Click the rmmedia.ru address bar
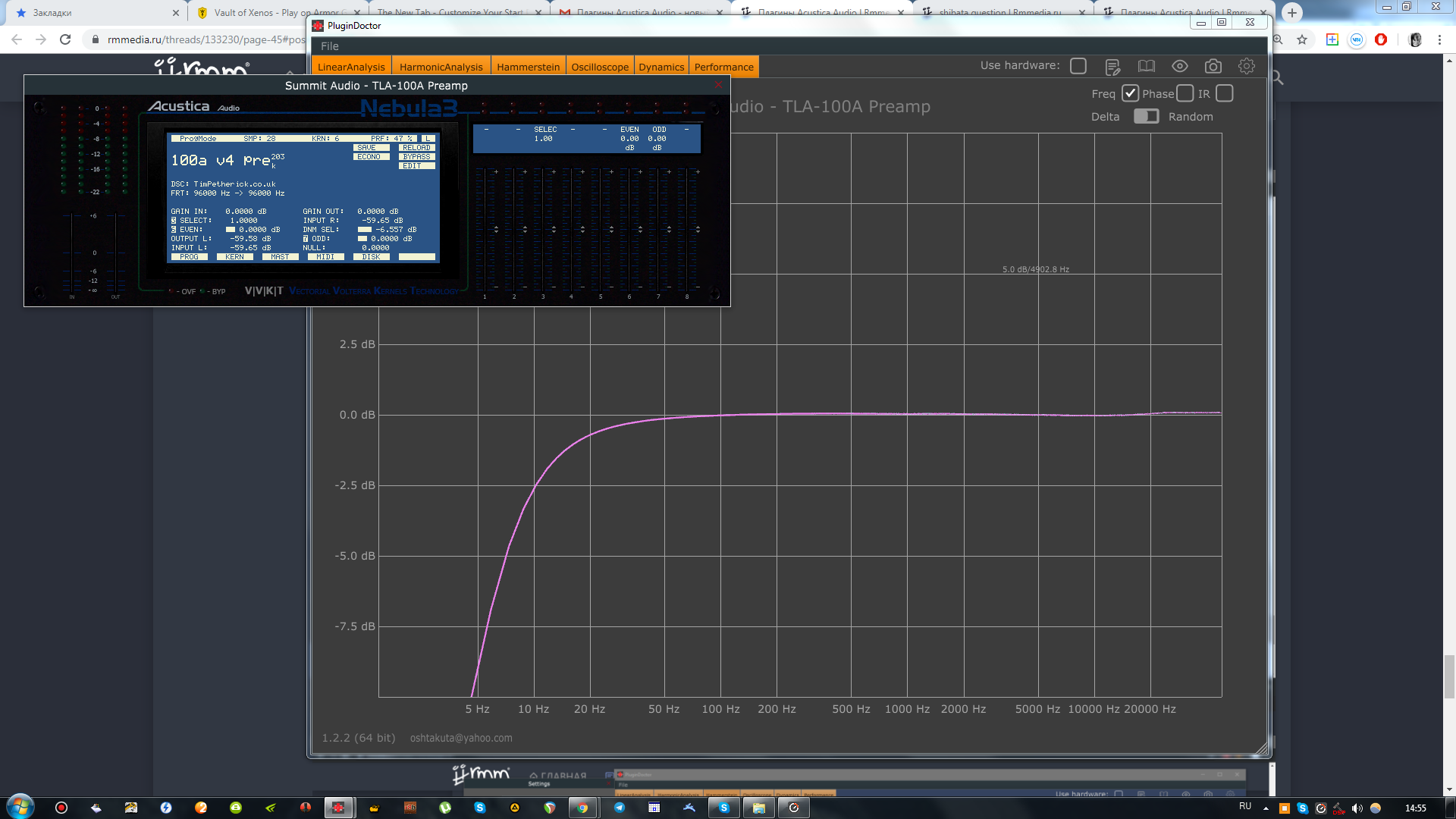The width and height of the screenshot is (1456, 819). (205, 39)
